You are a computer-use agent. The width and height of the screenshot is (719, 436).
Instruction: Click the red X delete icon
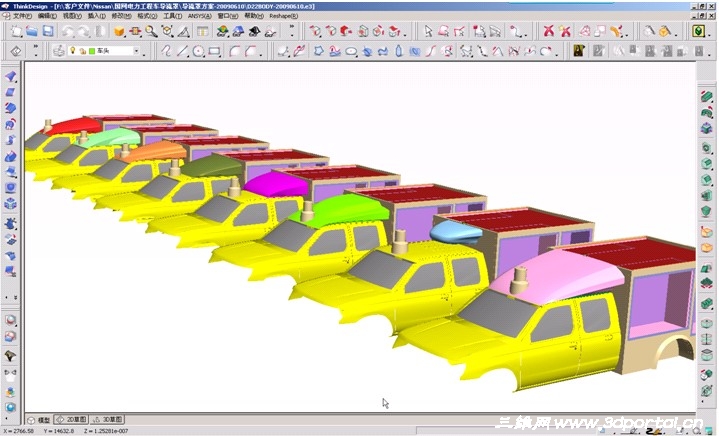tap(548, 31)
